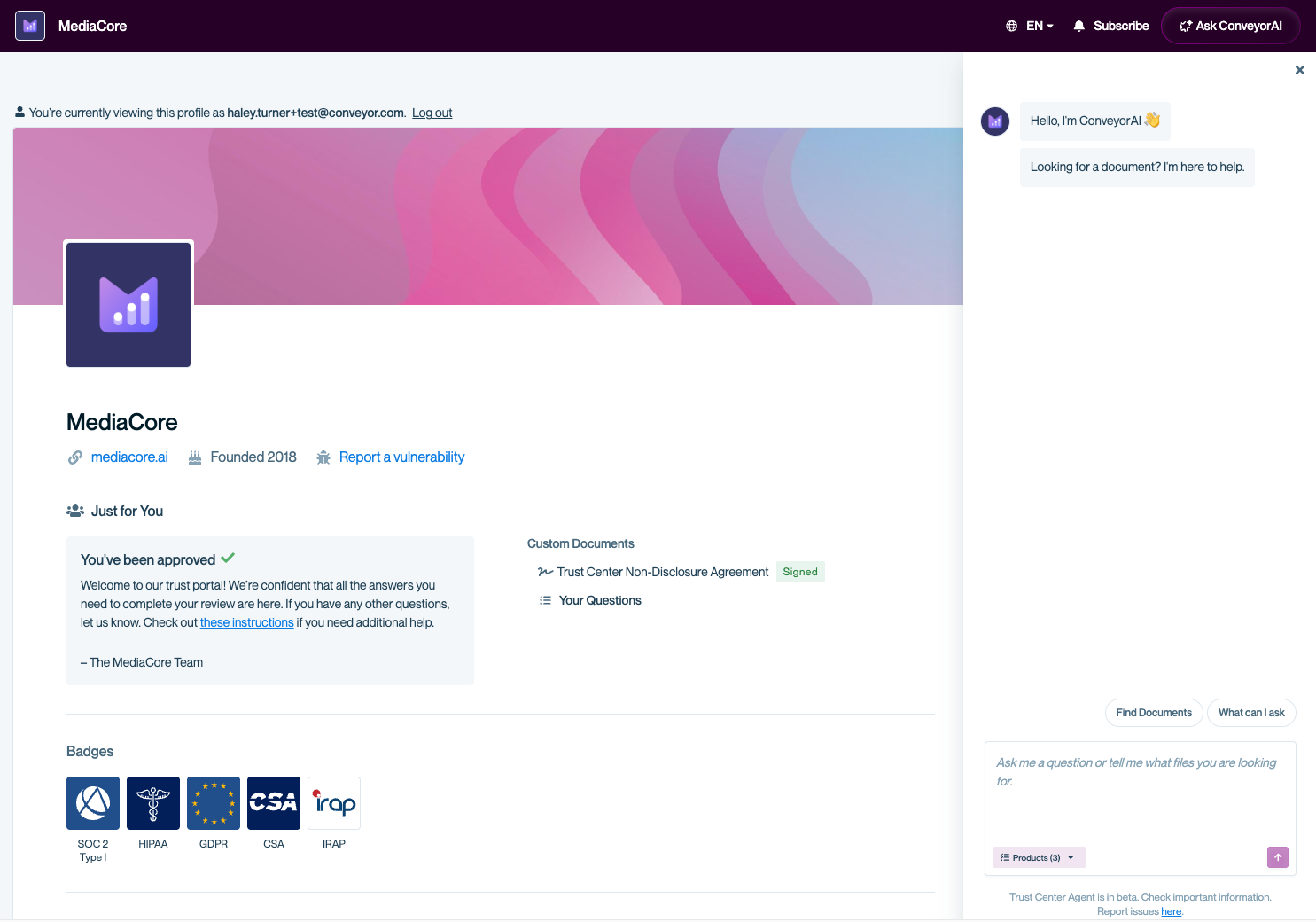Visit the mediacore.ai website link

click(x=129, y=457)
